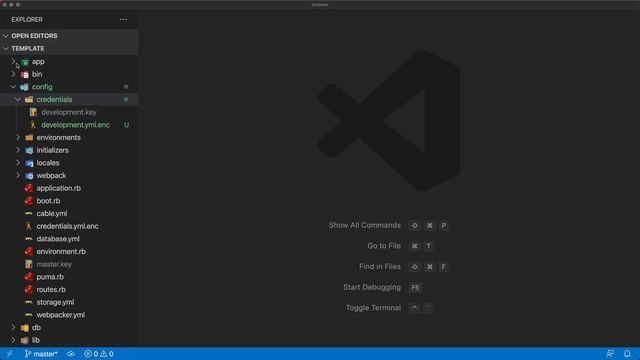Click the Find in Files label
This screenshot has height=360, width=640.
380,267
